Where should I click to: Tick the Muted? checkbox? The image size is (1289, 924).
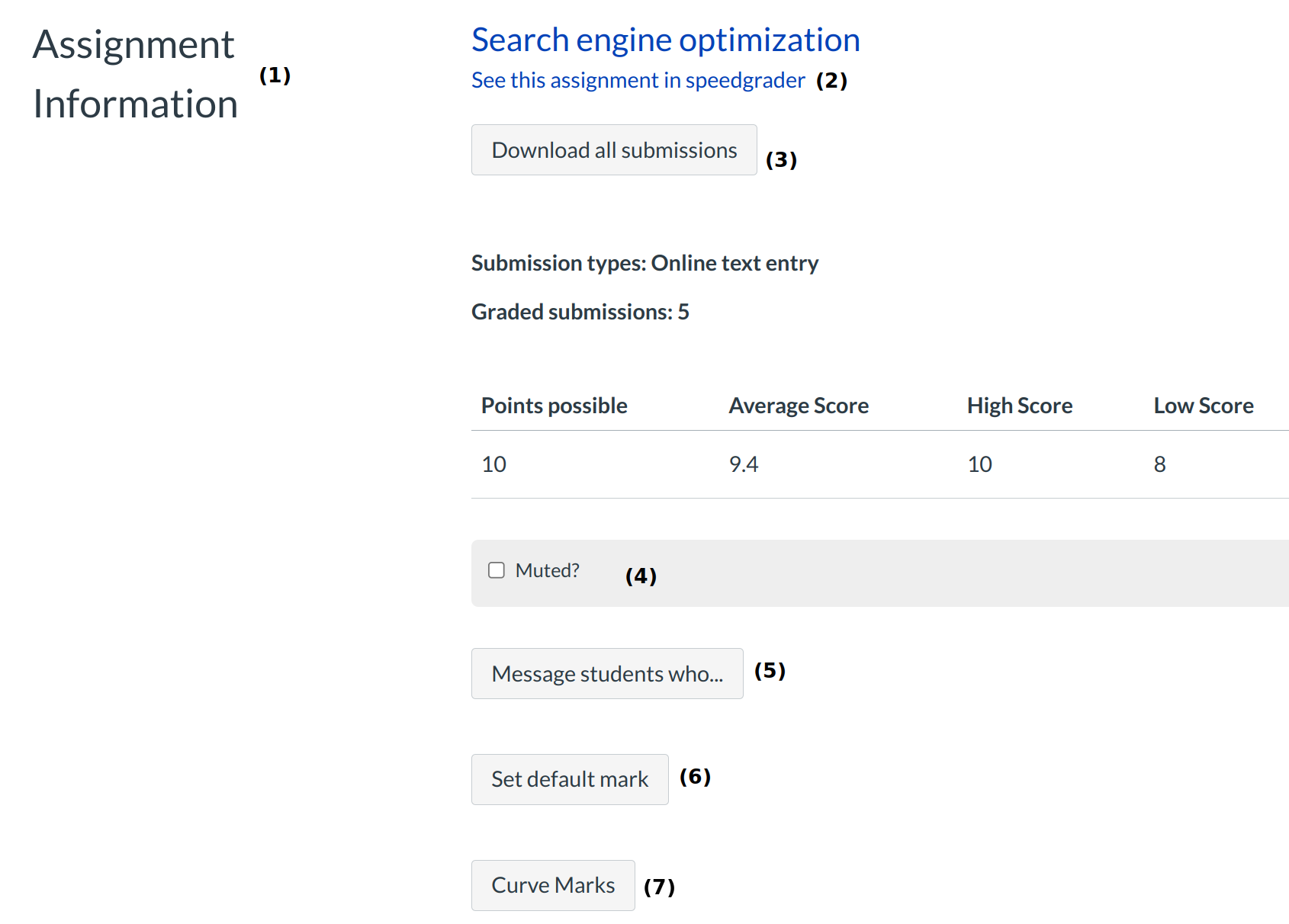click(497, 570)
